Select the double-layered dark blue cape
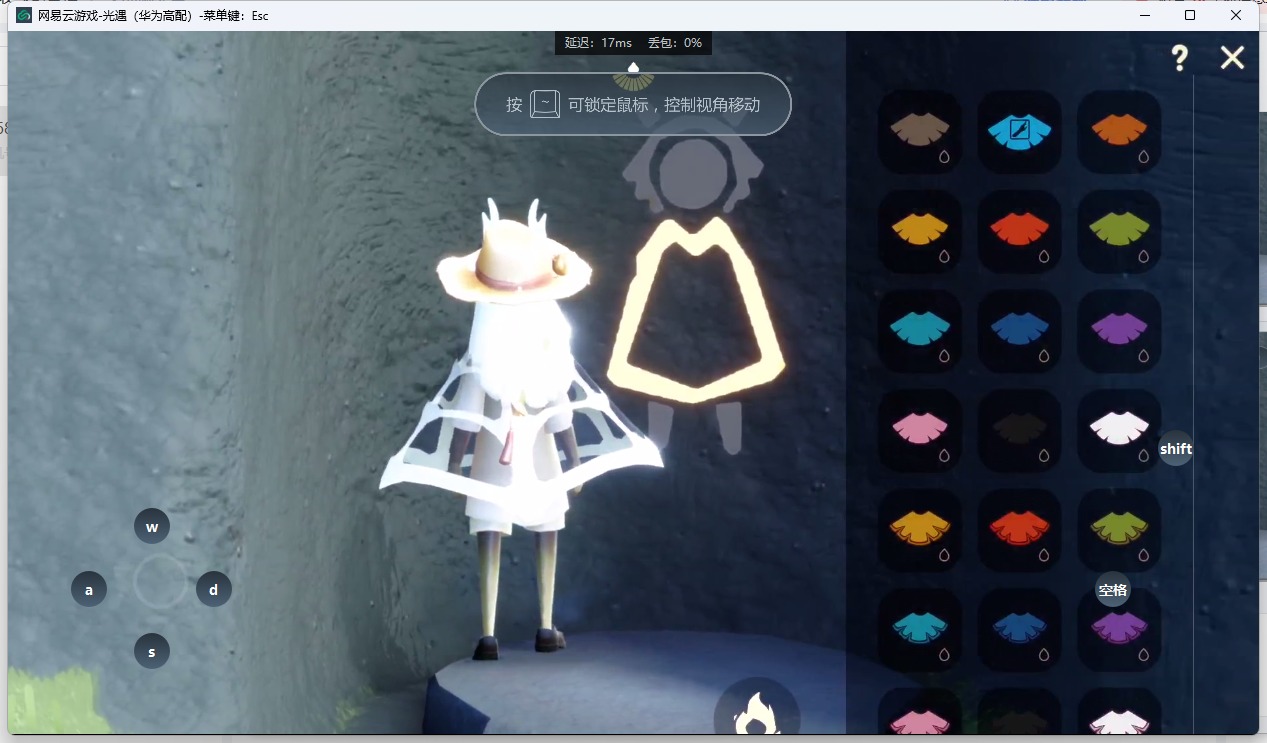The width and height of the screenshot is (1267, 743). pos(1019,629)
